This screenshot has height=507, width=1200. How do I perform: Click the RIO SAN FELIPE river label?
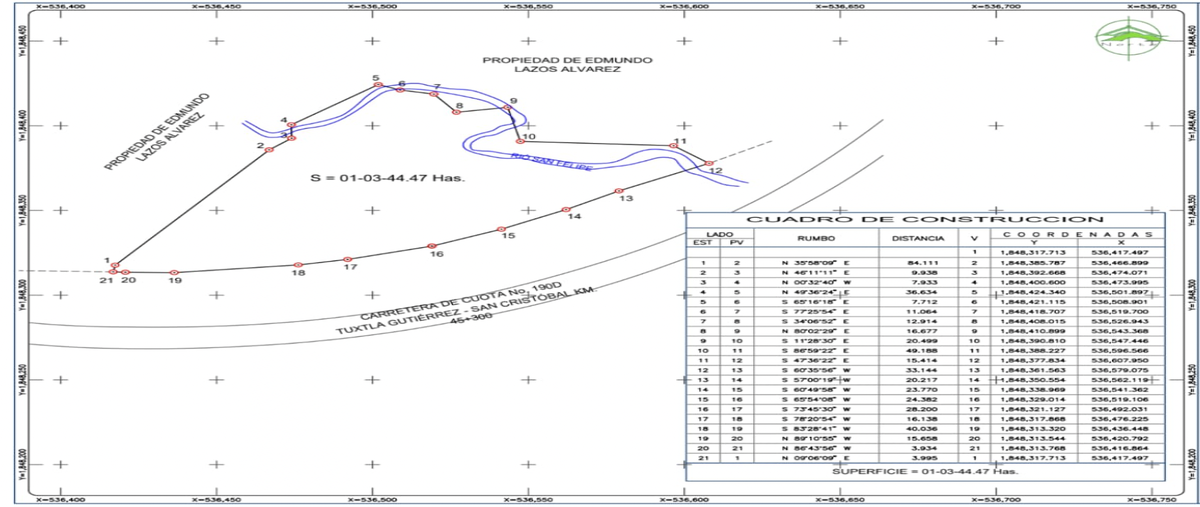[x=550, y=163]
